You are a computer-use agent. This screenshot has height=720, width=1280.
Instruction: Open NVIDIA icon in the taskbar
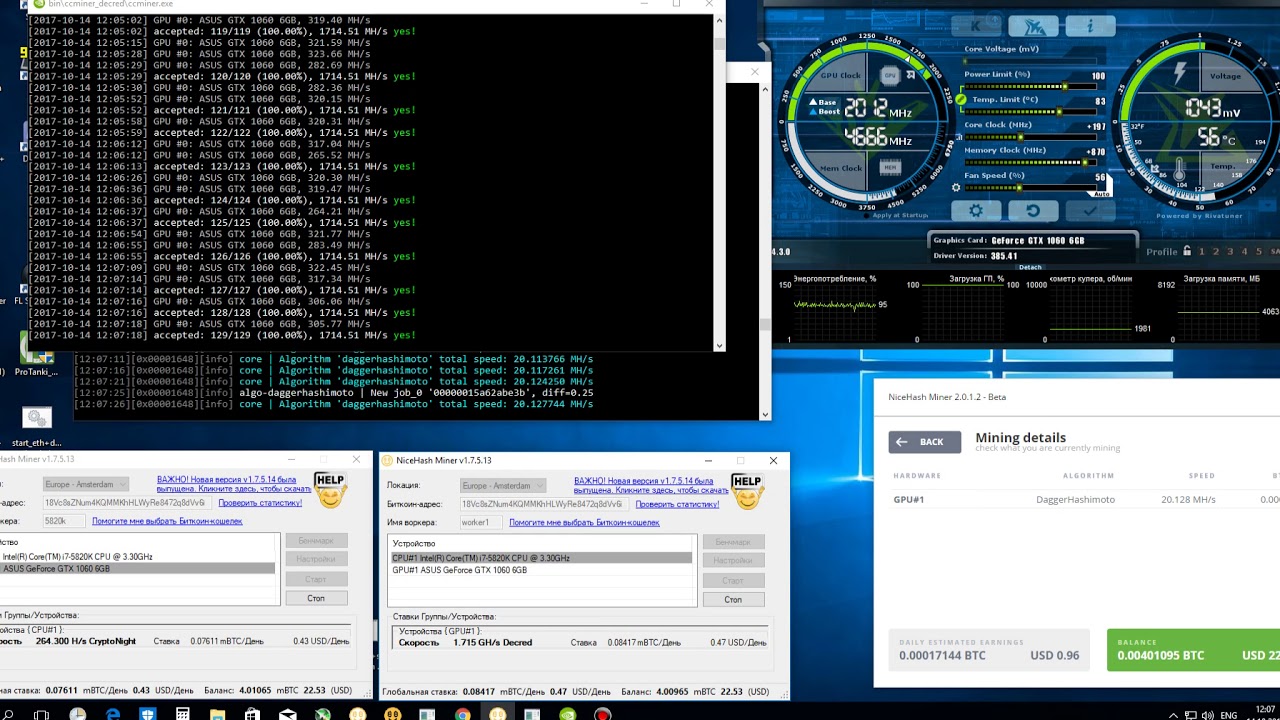click(567, 714)
